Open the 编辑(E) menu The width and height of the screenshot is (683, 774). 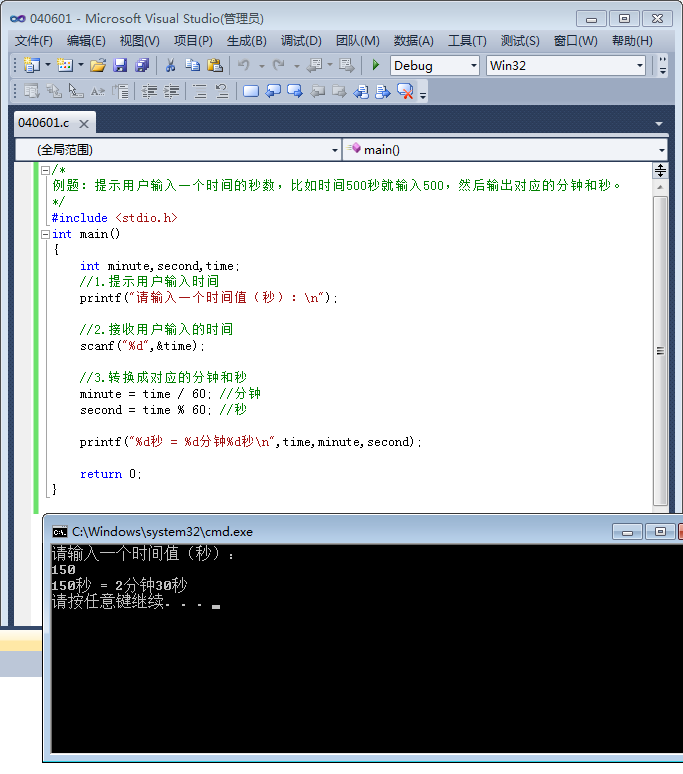(86, 40)
